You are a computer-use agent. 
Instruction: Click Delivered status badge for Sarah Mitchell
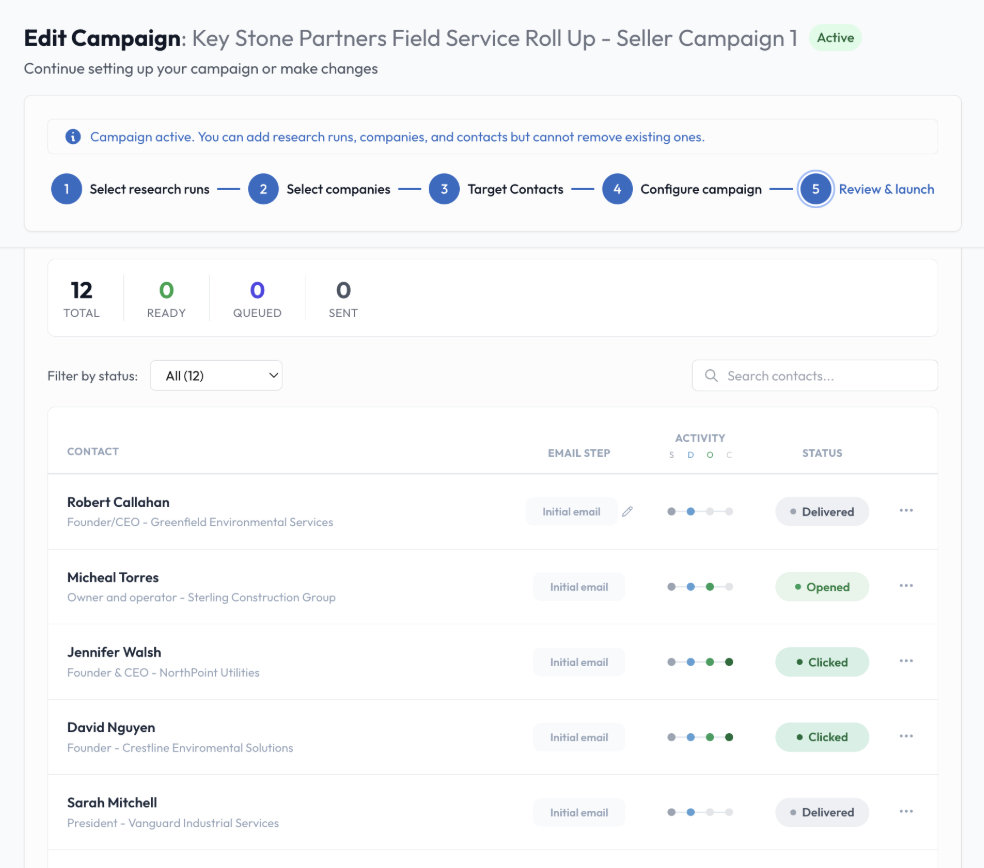822,812
